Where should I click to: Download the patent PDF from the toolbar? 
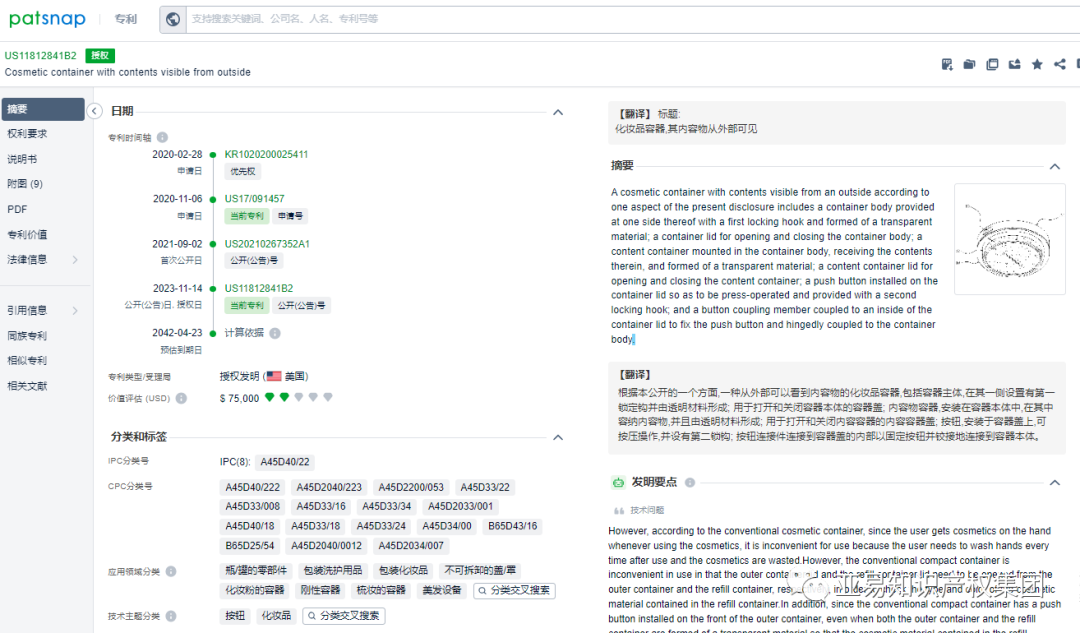click(947, 64)
